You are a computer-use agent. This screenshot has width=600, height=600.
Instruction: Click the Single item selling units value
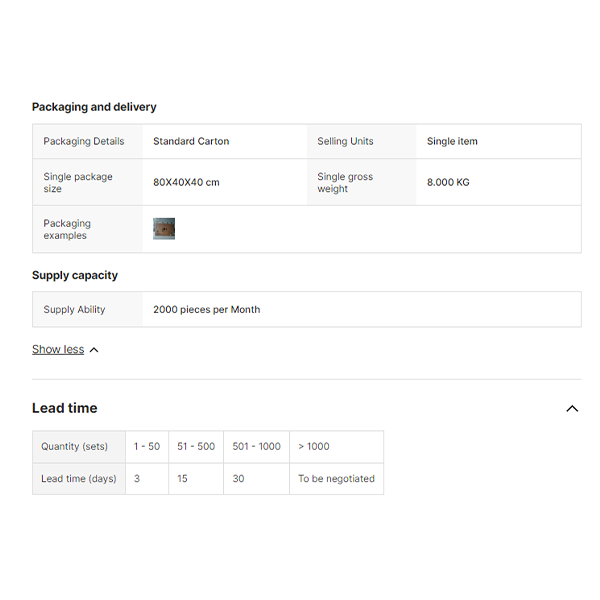(452, 141)
